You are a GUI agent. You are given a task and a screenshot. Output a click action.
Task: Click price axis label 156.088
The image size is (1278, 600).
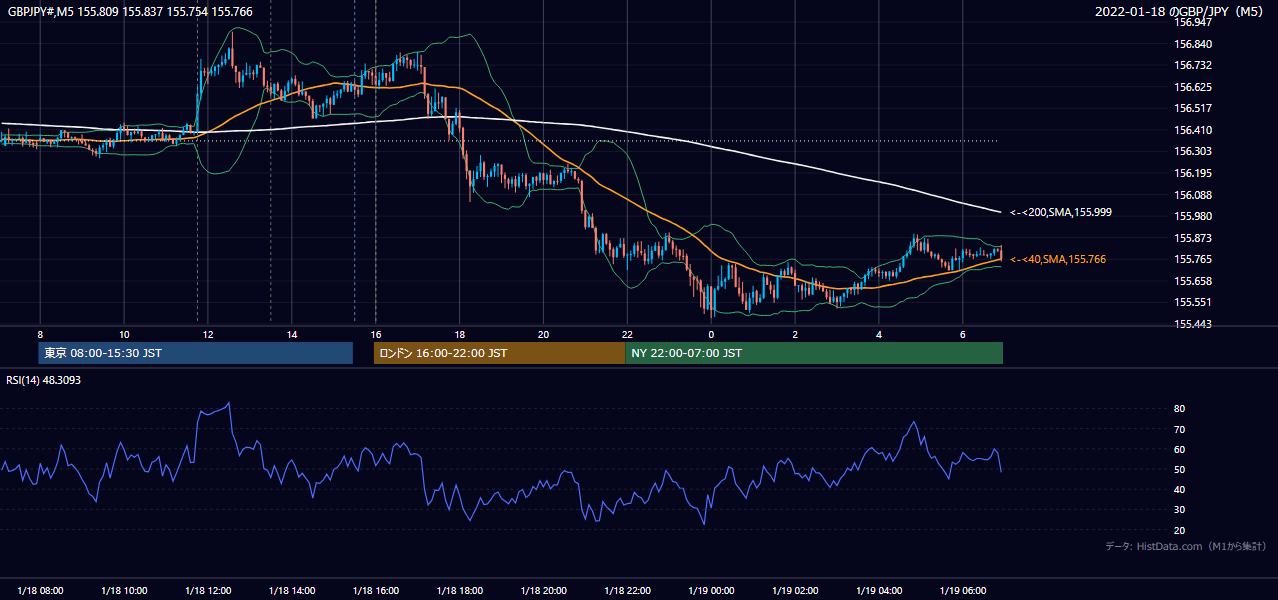point(1192,195)
